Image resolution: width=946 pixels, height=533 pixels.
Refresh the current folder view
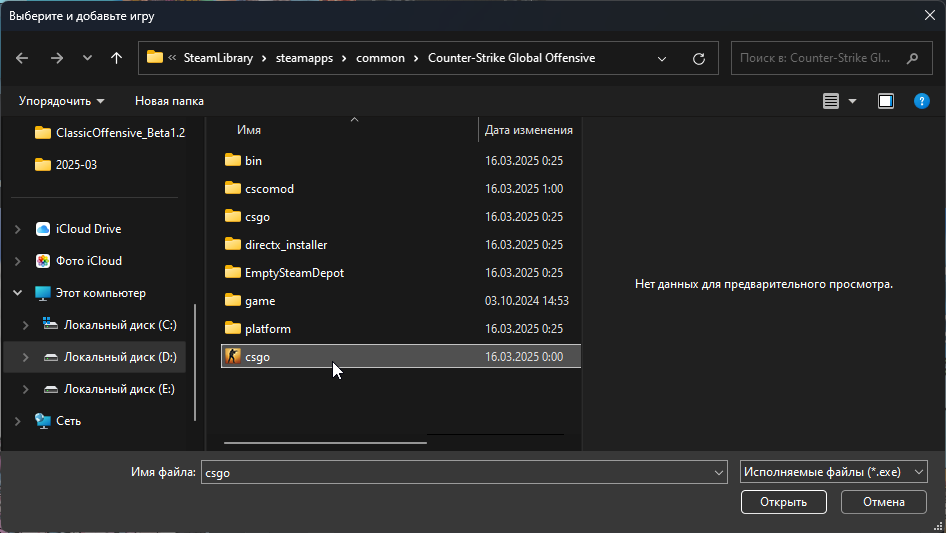[699, 58]
